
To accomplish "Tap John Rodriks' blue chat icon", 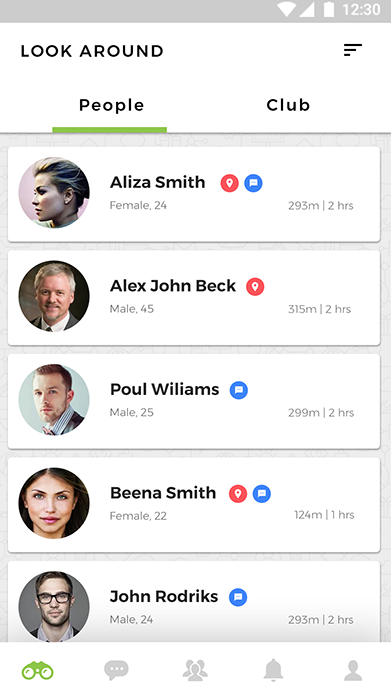I will point(238,597).
